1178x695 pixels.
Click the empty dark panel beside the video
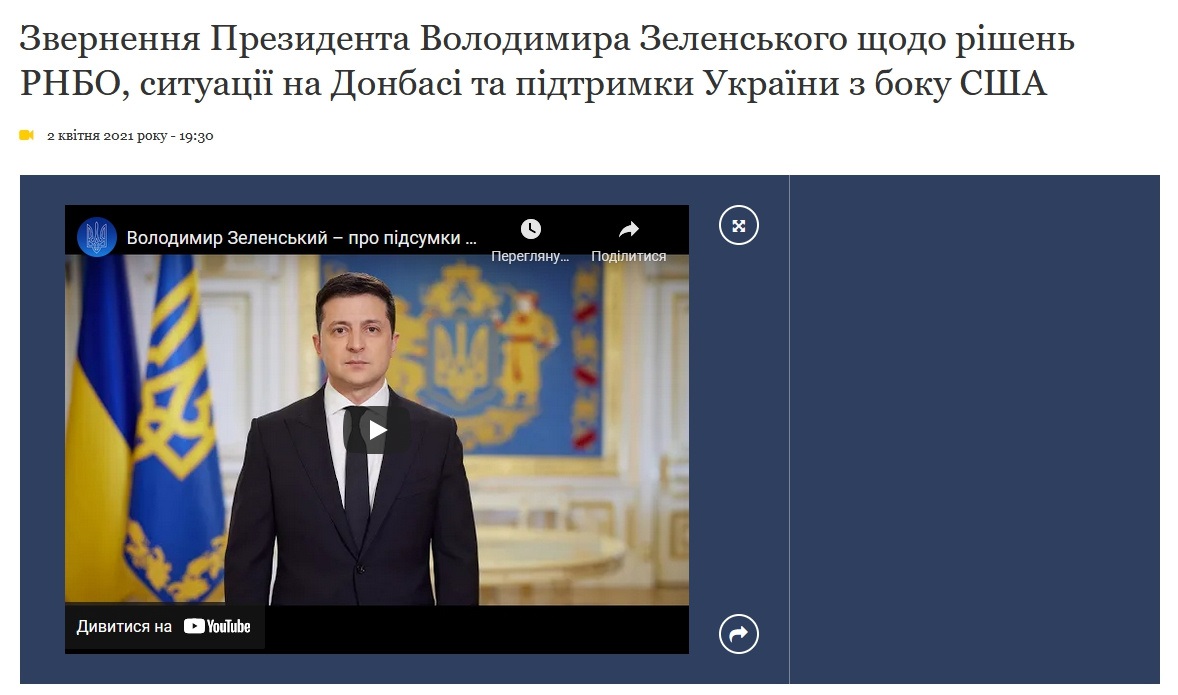(x=974, y=429)
